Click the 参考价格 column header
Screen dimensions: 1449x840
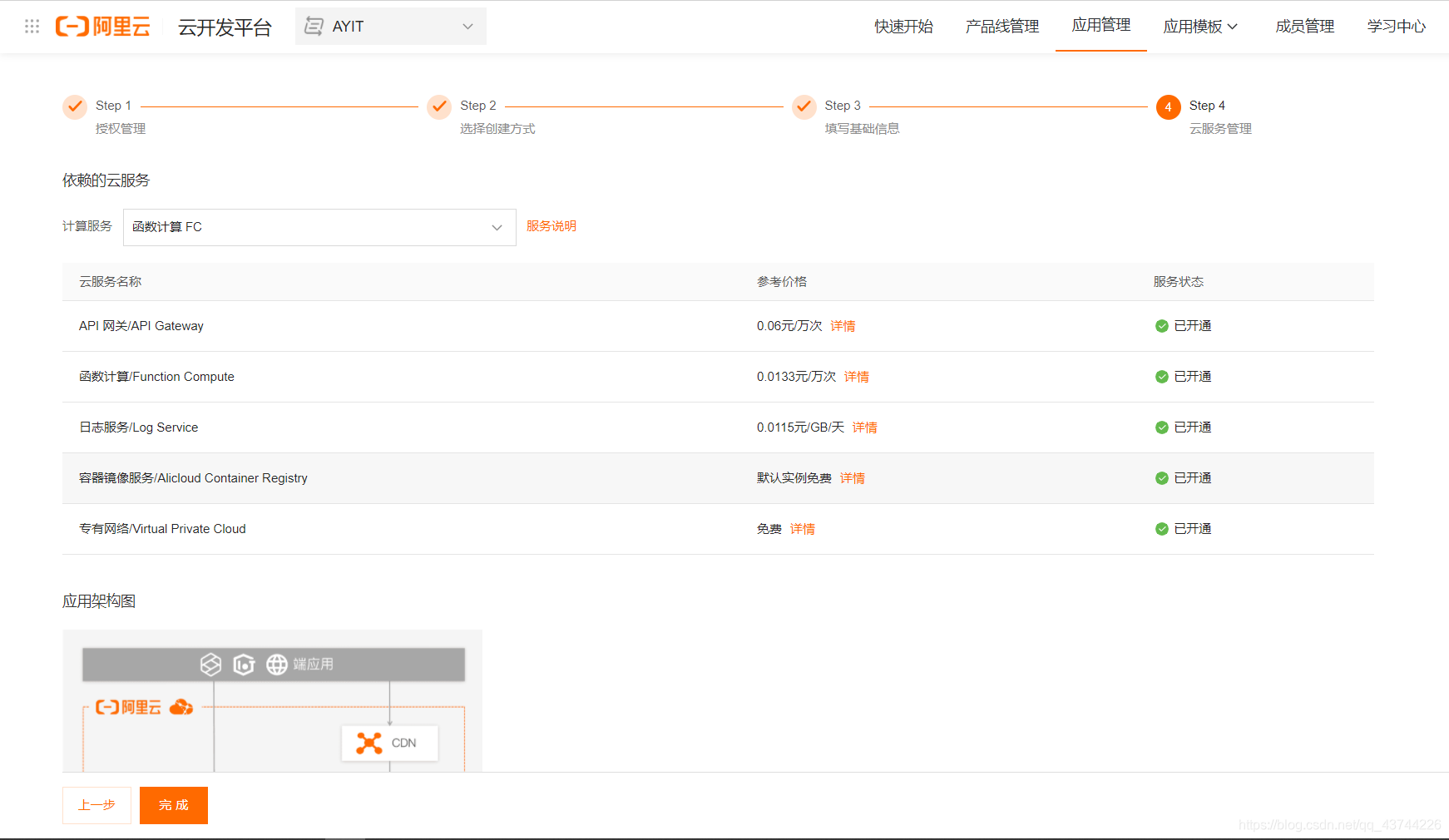click(782, 282)
